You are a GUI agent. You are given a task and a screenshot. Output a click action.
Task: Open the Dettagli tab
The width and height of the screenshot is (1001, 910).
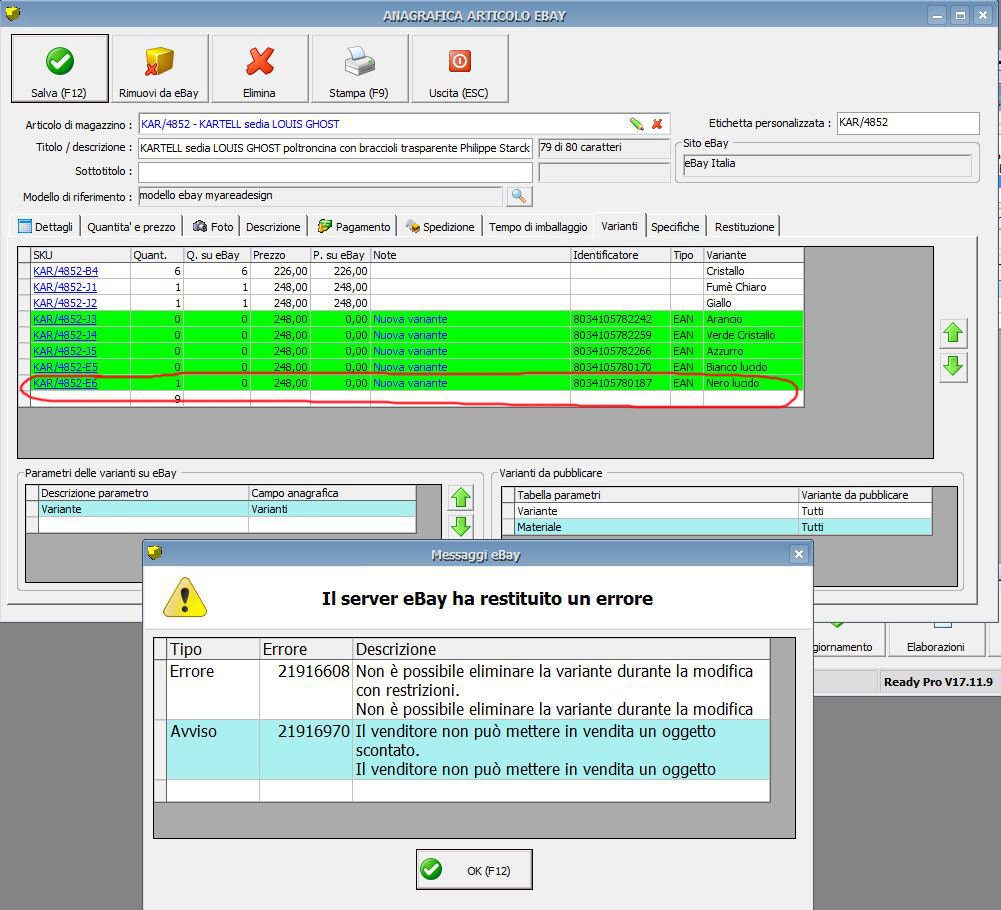tap(45, 227)
